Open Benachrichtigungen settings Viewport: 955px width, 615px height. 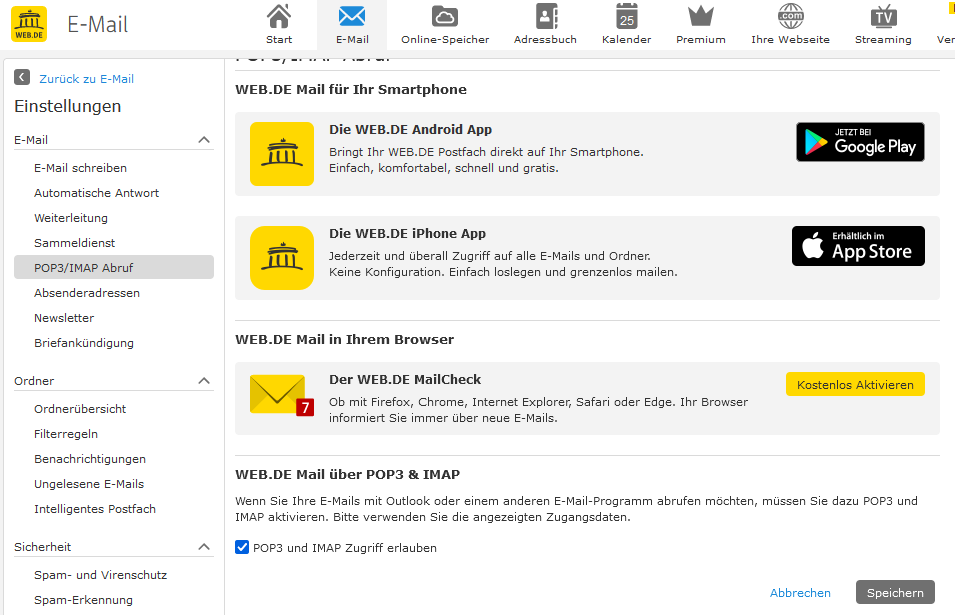tap(90, 459)
